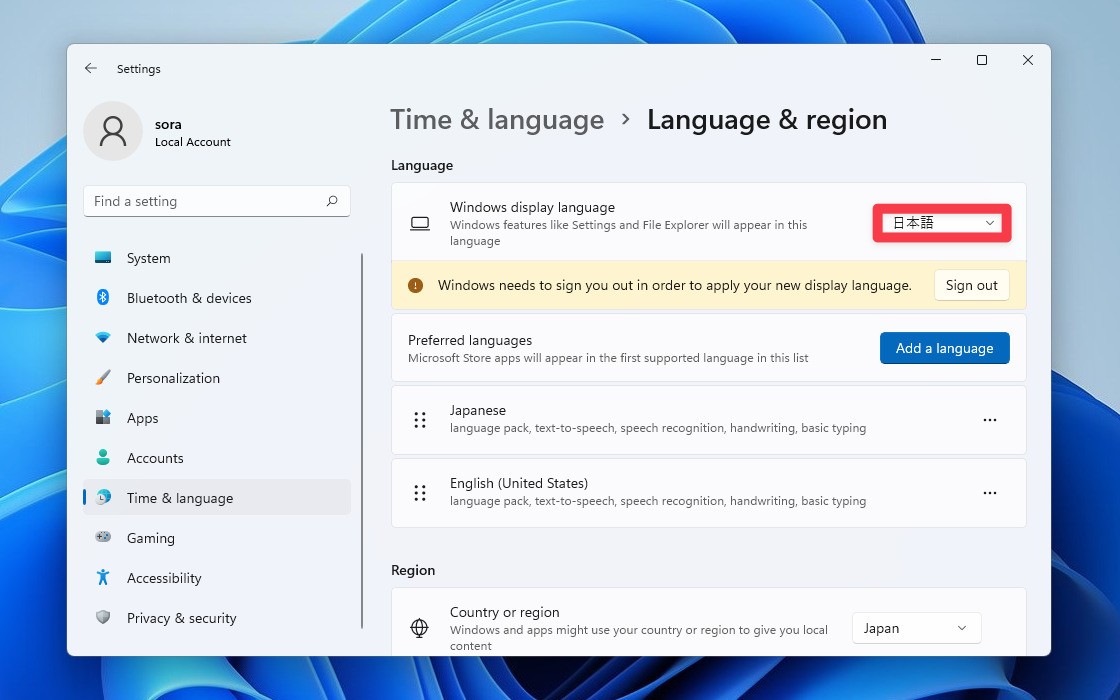Click the Time & language breadcrumb link
Screen dimensions: 1120x700
pos(497,120)
